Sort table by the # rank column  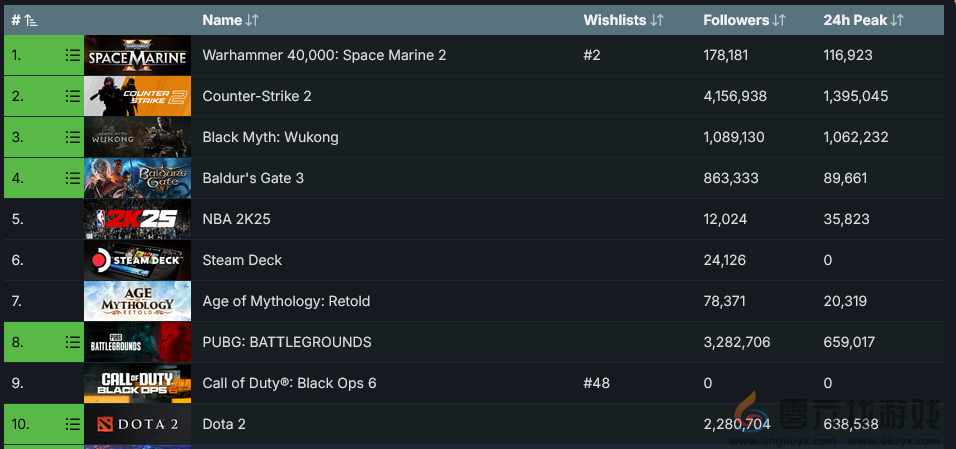point(24,20)
